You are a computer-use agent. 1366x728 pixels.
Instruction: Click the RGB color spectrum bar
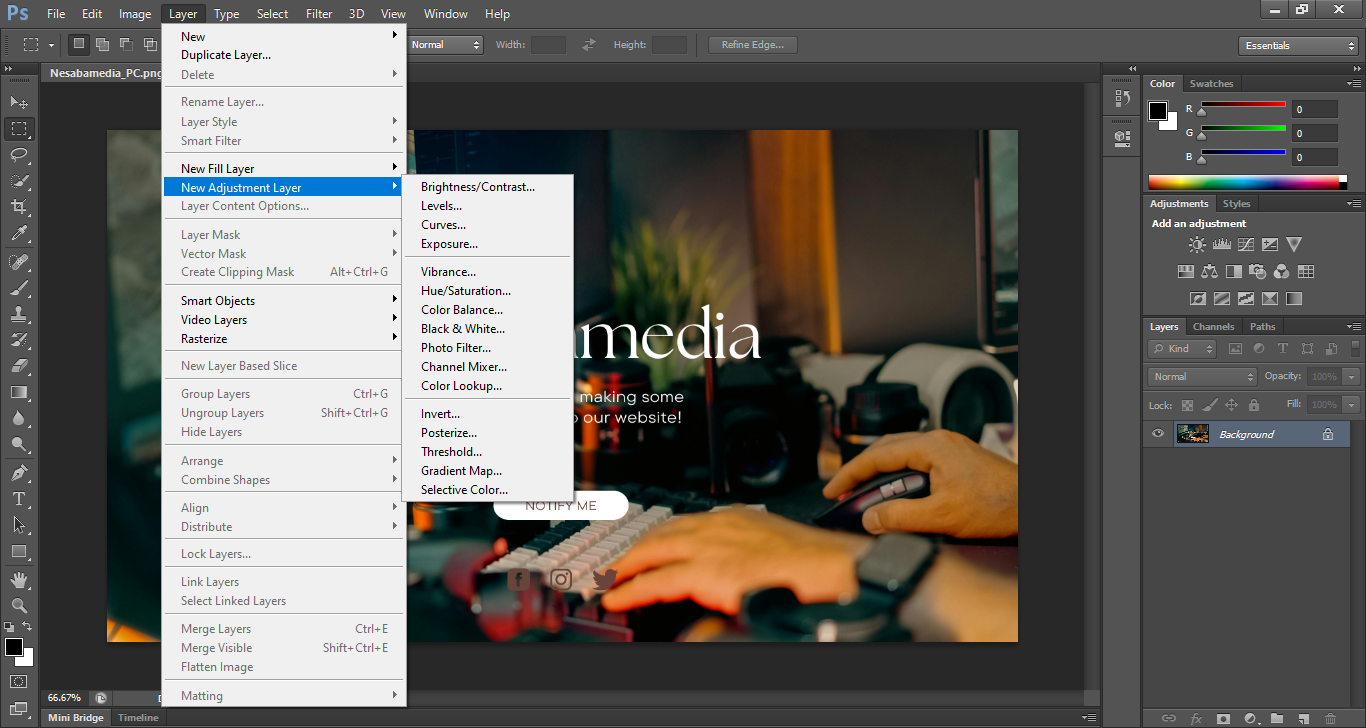[1246, 182]
